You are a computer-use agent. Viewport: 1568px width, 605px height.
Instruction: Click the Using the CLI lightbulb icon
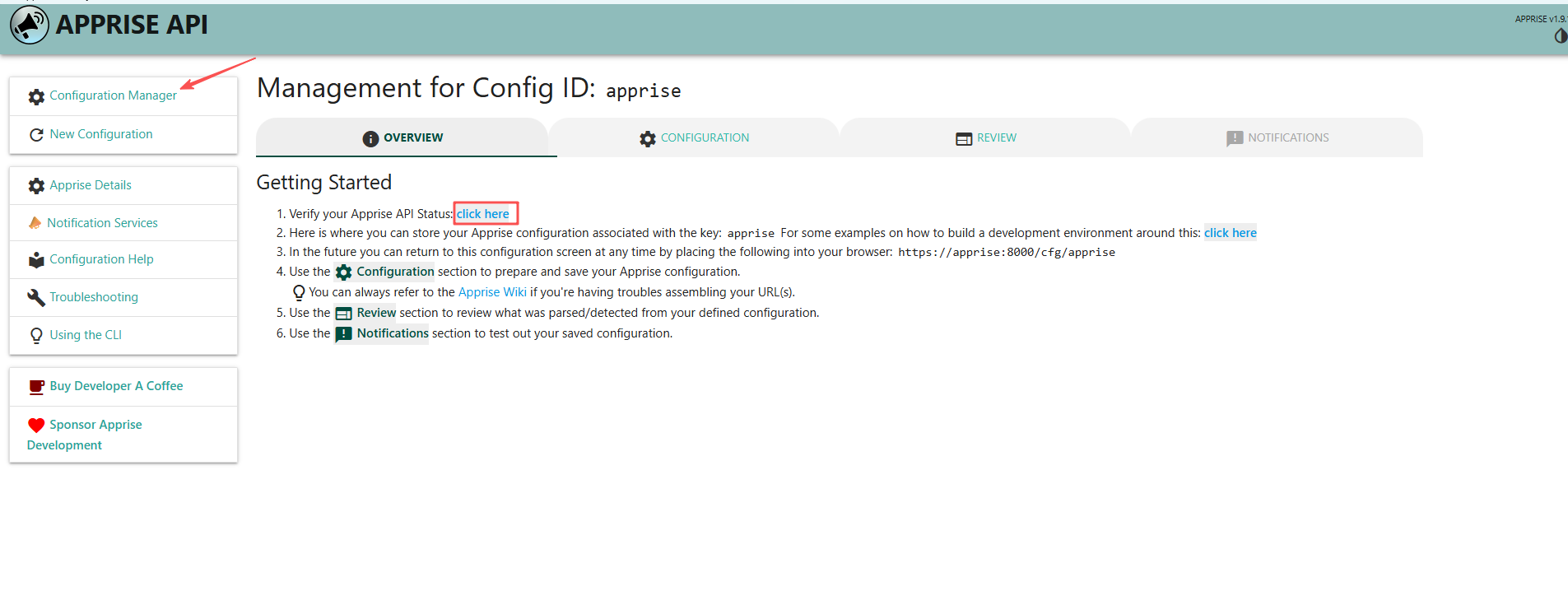click(x=36, y=336)
